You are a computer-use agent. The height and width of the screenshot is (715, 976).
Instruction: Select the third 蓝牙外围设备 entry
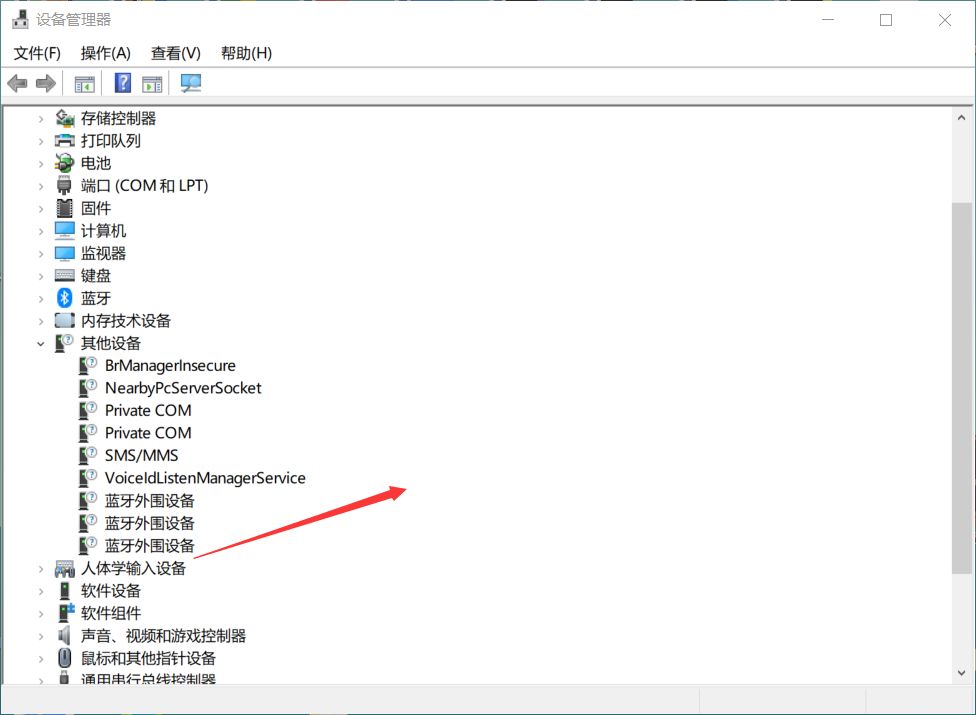pyautogui.click(x=149, y=546)
